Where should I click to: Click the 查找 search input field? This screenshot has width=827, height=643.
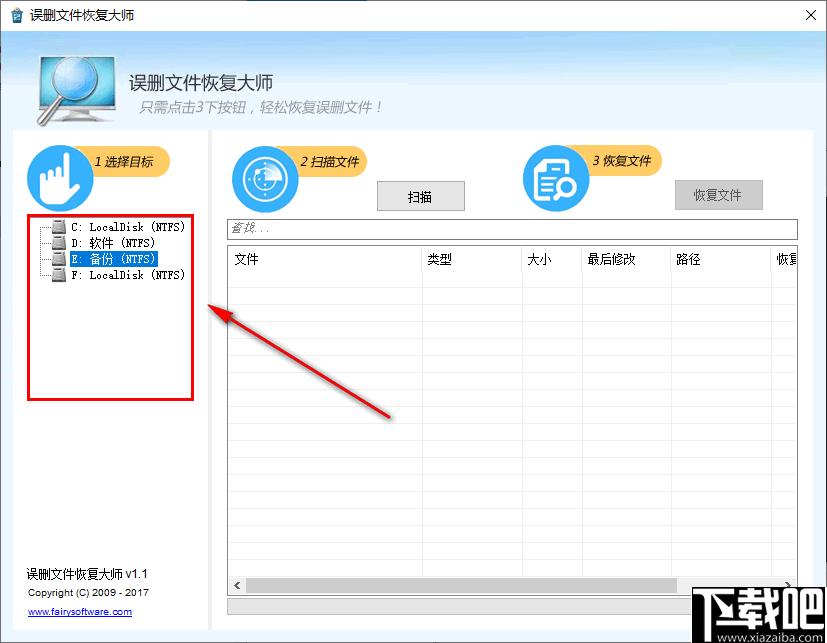pos(512,229)
